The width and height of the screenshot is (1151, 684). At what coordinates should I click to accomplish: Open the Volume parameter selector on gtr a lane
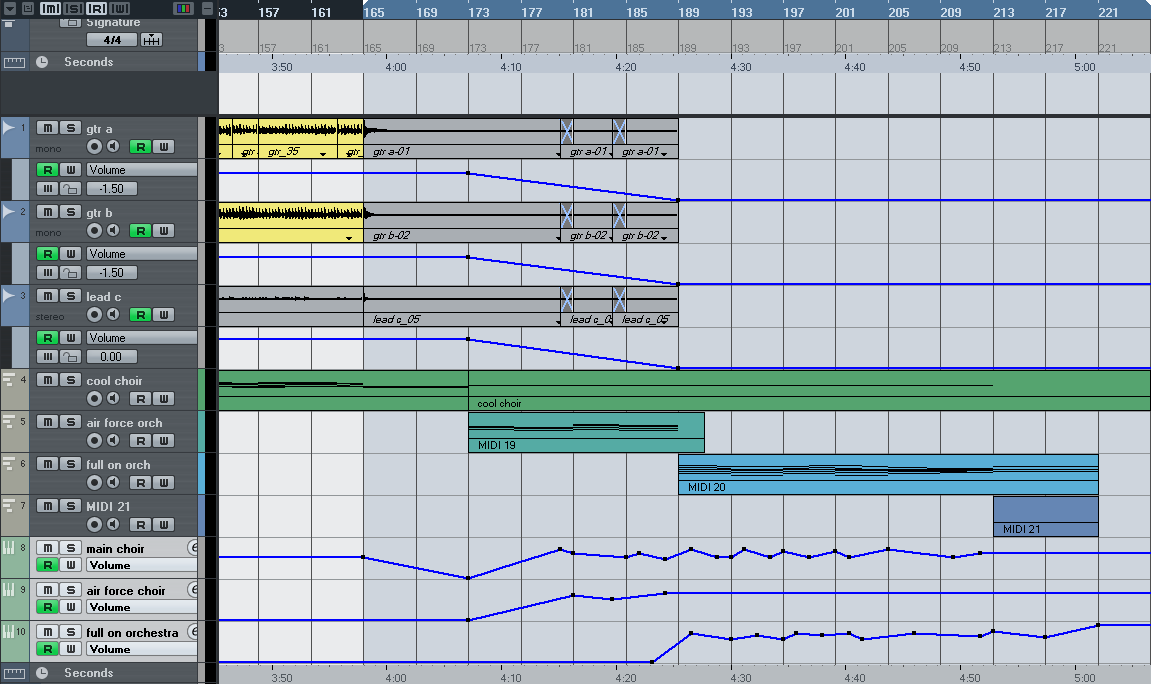142,170
